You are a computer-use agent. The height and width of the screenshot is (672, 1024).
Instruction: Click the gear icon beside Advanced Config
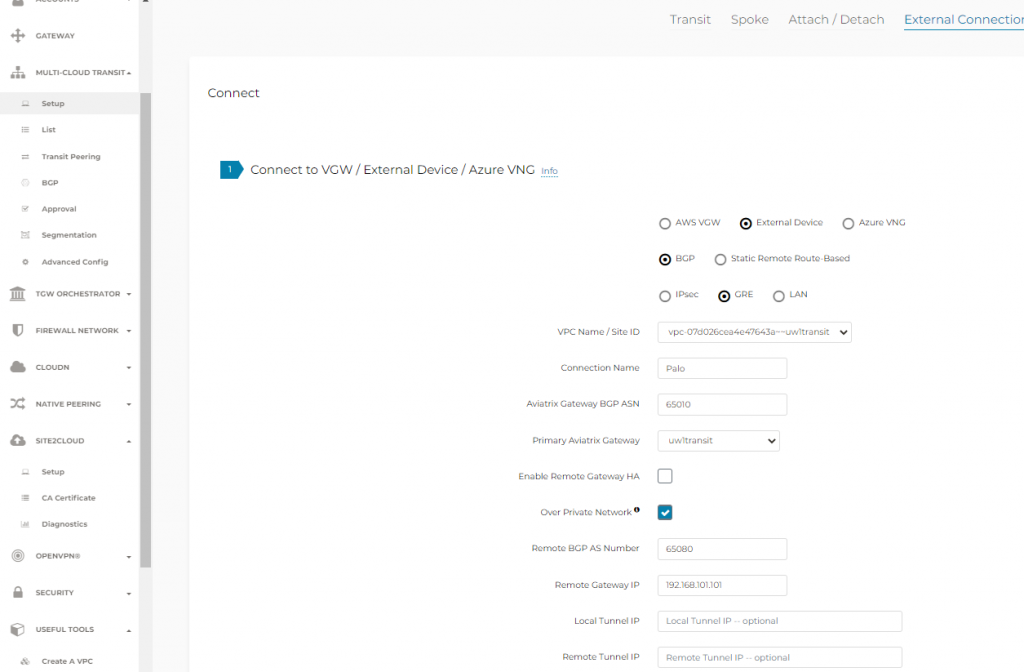coord(25,262)
